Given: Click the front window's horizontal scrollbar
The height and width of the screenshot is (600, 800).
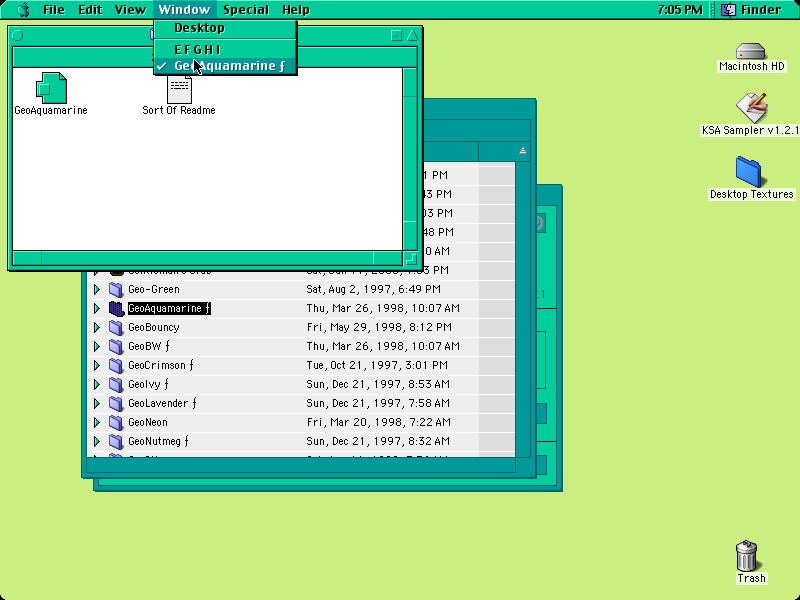Looking at the screenshot, I should coord(207,258).
